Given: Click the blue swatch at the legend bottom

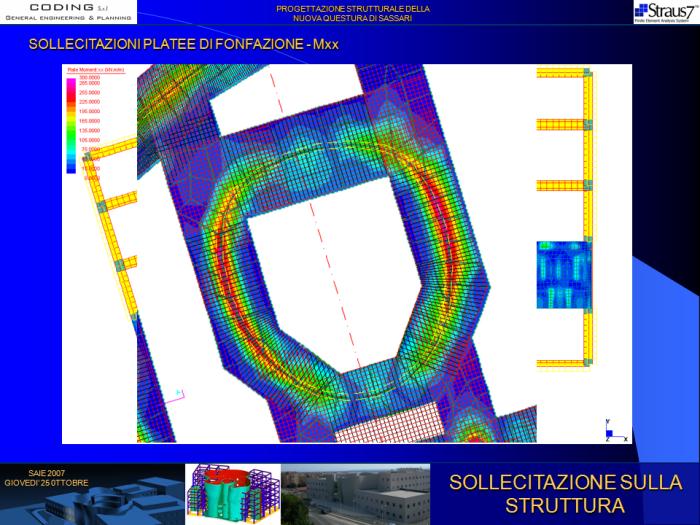Looking at the screenshot, I should (x=71, y=170).
